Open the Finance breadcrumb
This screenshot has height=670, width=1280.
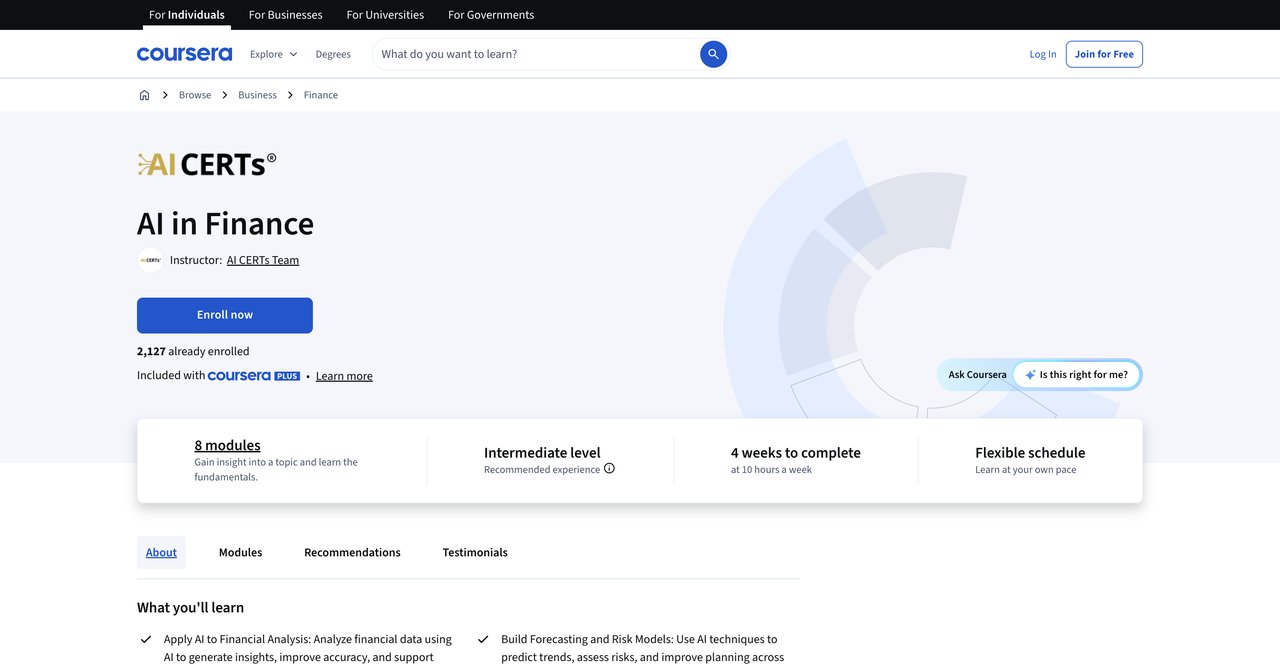click(x=321, y=95)
